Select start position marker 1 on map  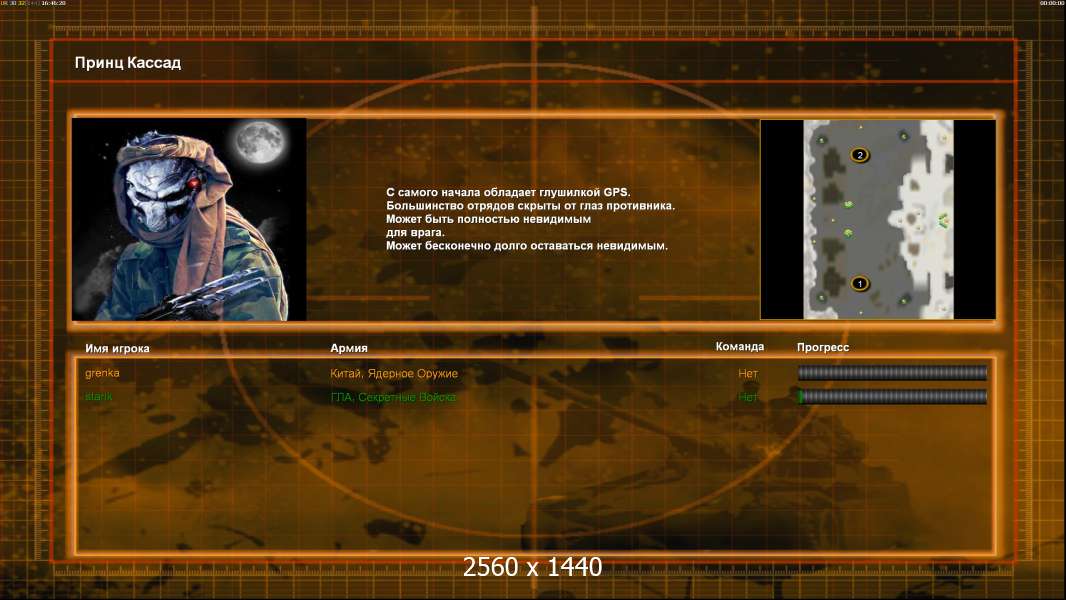[859, 283]
